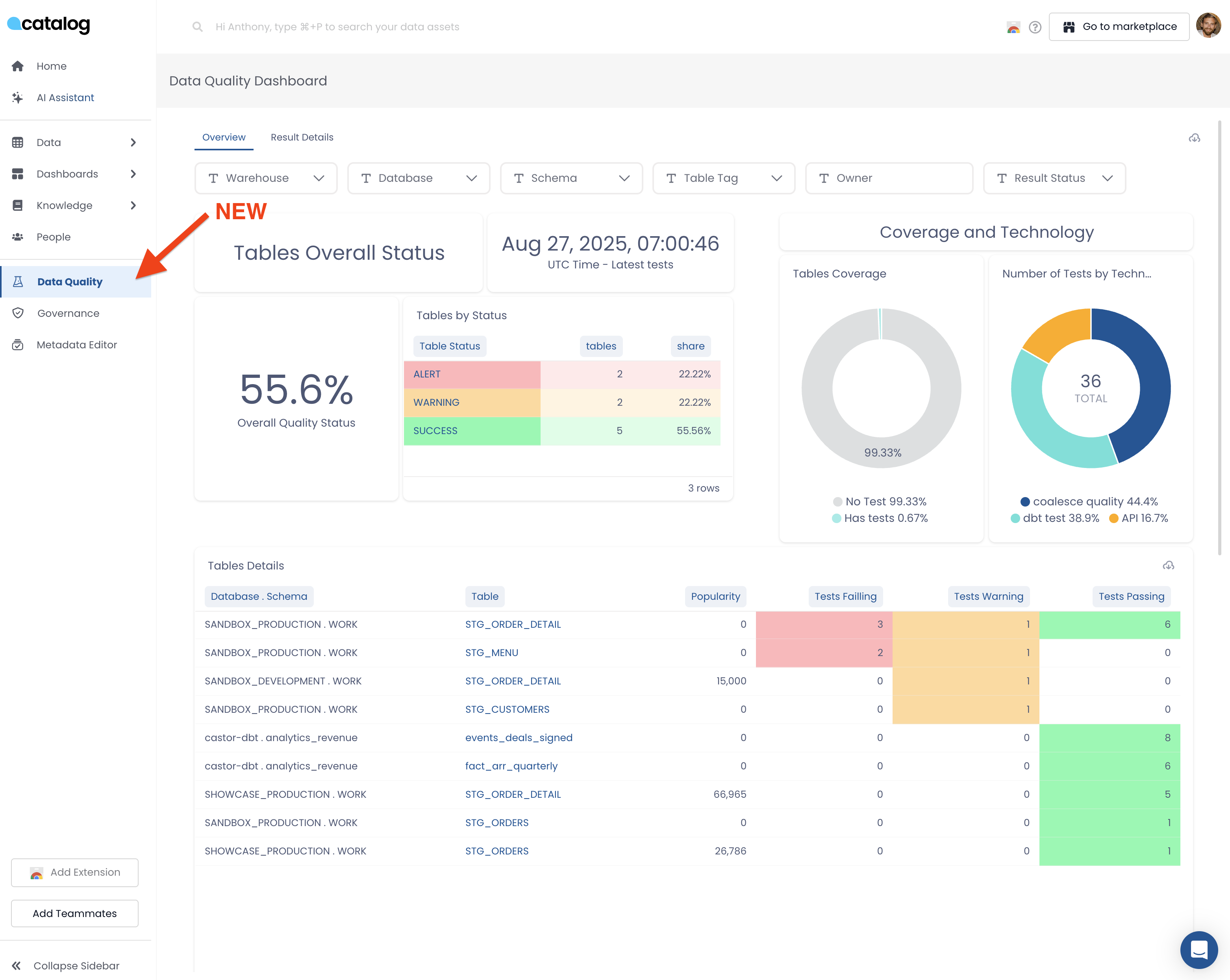This screenshot has height=980, width=1230.
Task: Click the Add Teammates button
Action: (74, 913)
